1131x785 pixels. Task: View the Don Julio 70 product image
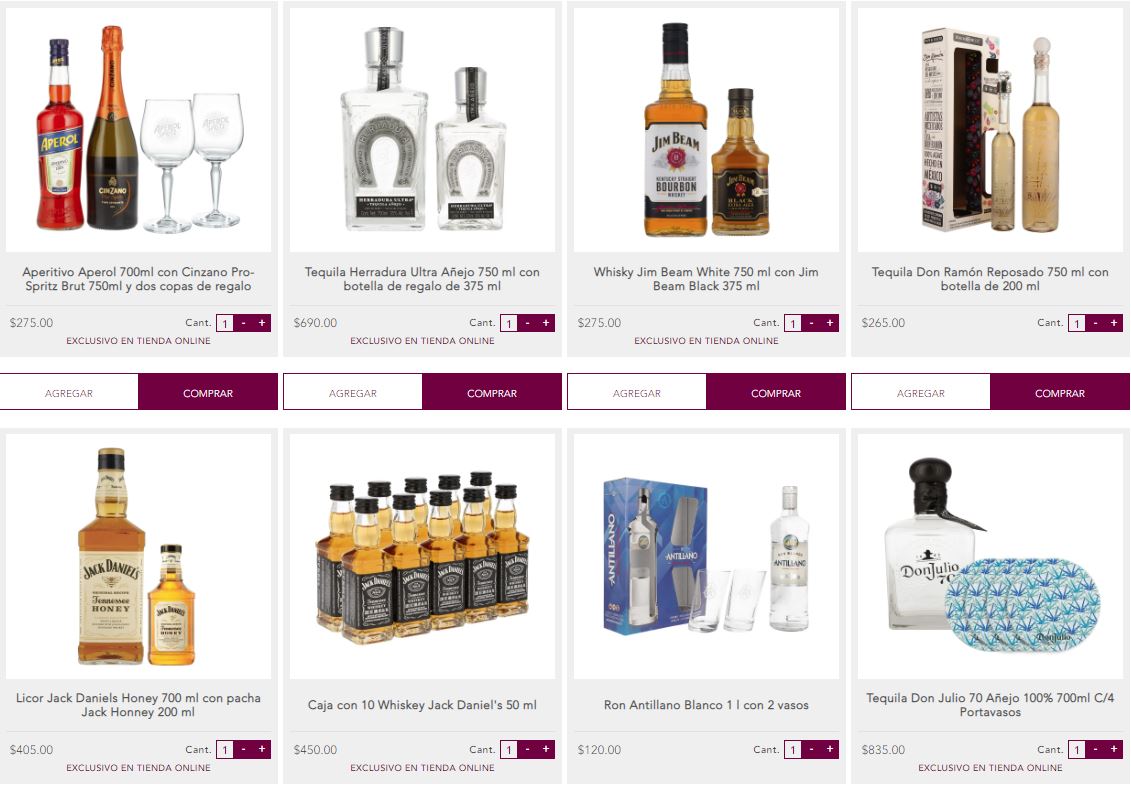tap(990, 556)
